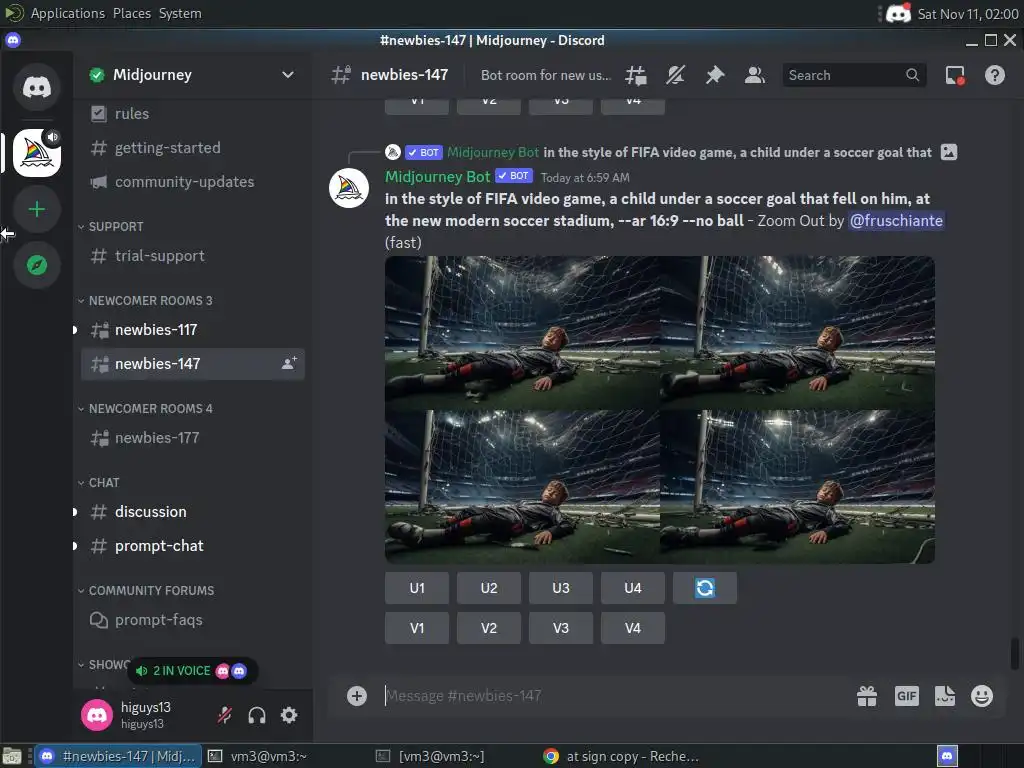
Task: Click the image attachment icon in reply preview
Action: click(949, 152)
